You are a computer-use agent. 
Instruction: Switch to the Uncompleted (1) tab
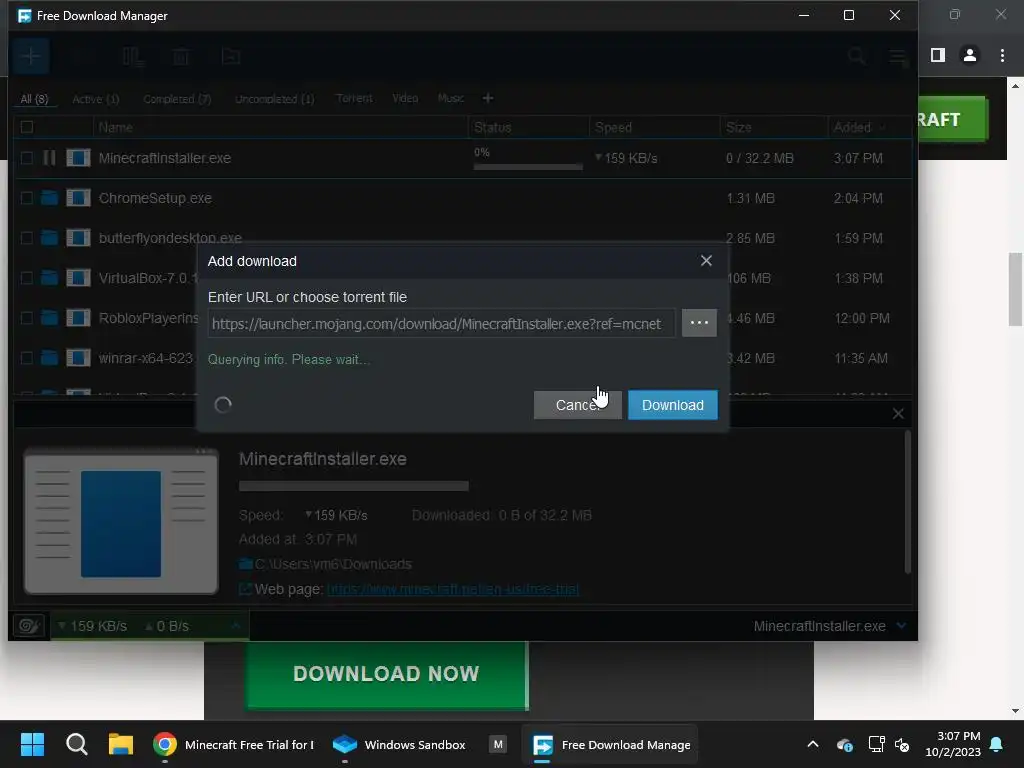point(274,99)
